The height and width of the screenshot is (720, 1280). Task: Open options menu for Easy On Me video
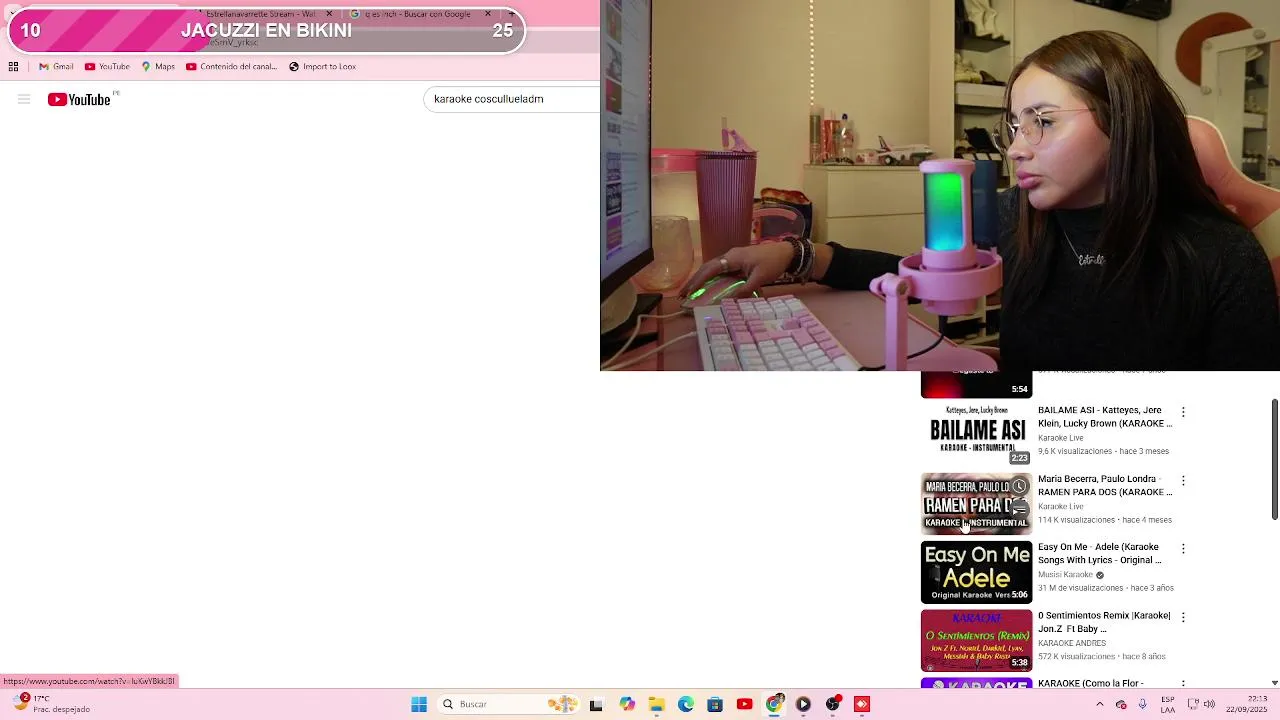pos(1183,549)
